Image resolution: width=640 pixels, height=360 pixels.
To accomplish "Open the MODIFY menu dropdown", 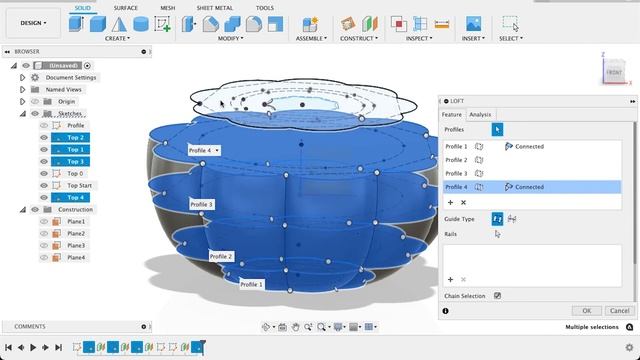I will (x=230, y=38).
